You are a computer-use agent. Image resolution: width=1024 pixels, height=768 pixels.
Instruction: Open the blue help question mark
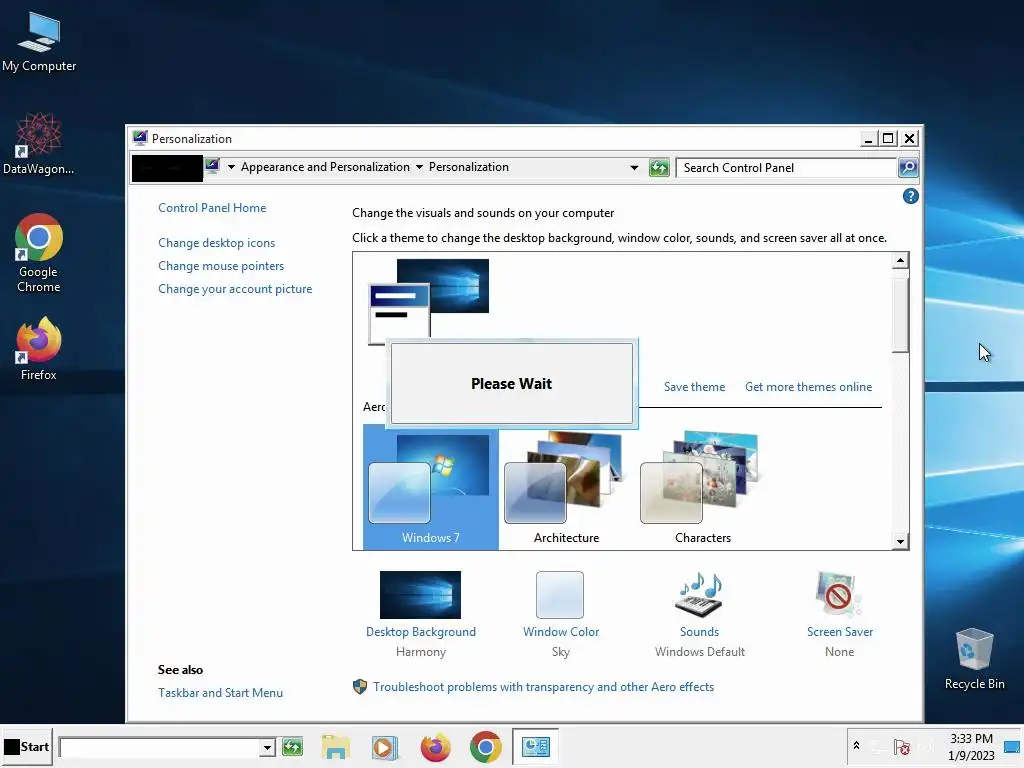910,196
